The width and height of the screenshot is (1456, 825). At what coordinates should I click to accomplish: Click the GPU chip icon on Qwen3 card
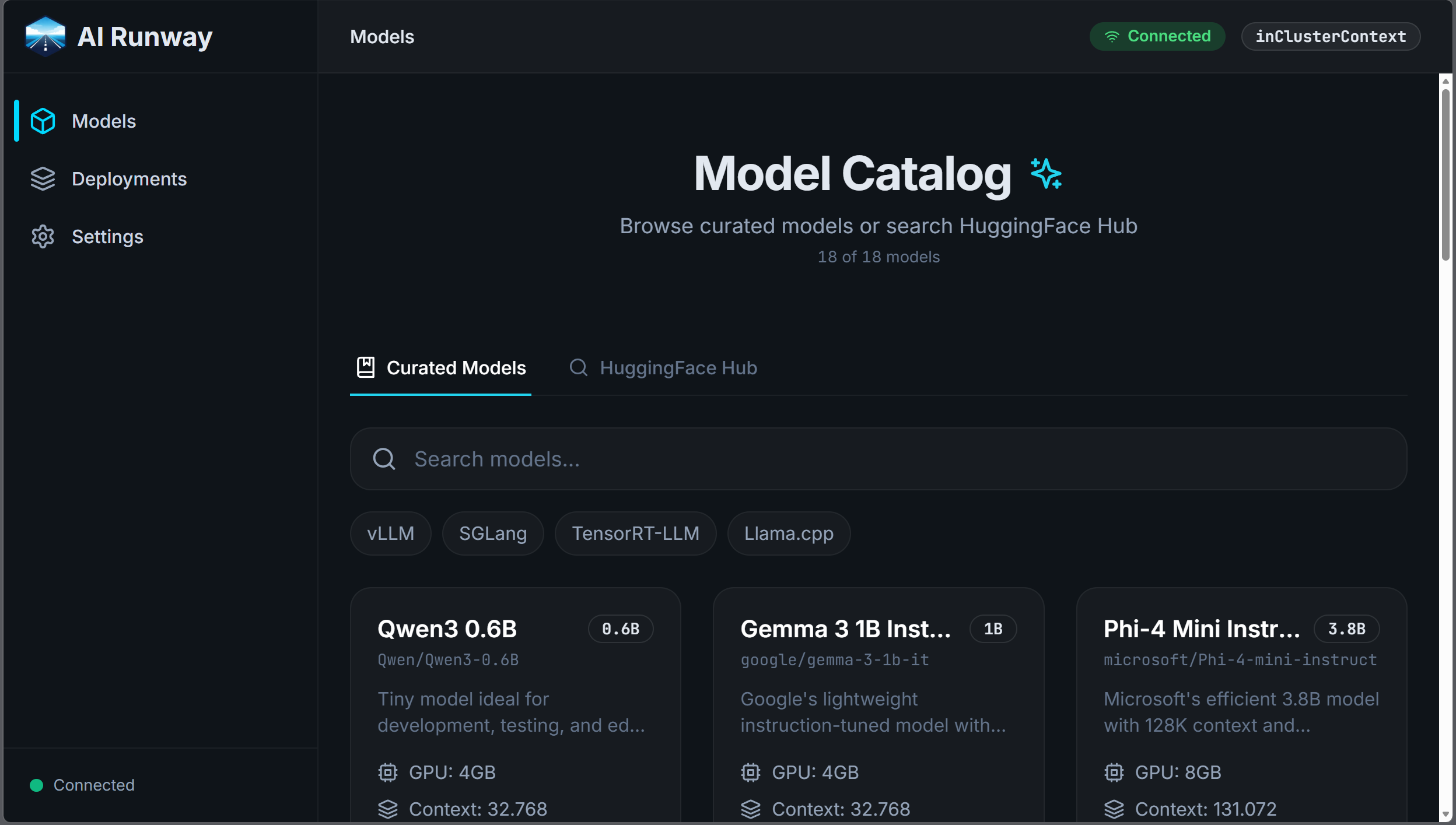point(387,771)
